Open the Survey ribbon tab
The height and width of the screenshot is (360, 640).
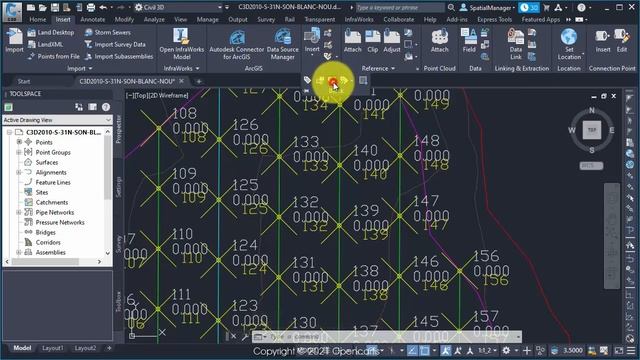(x=266, y=19)
